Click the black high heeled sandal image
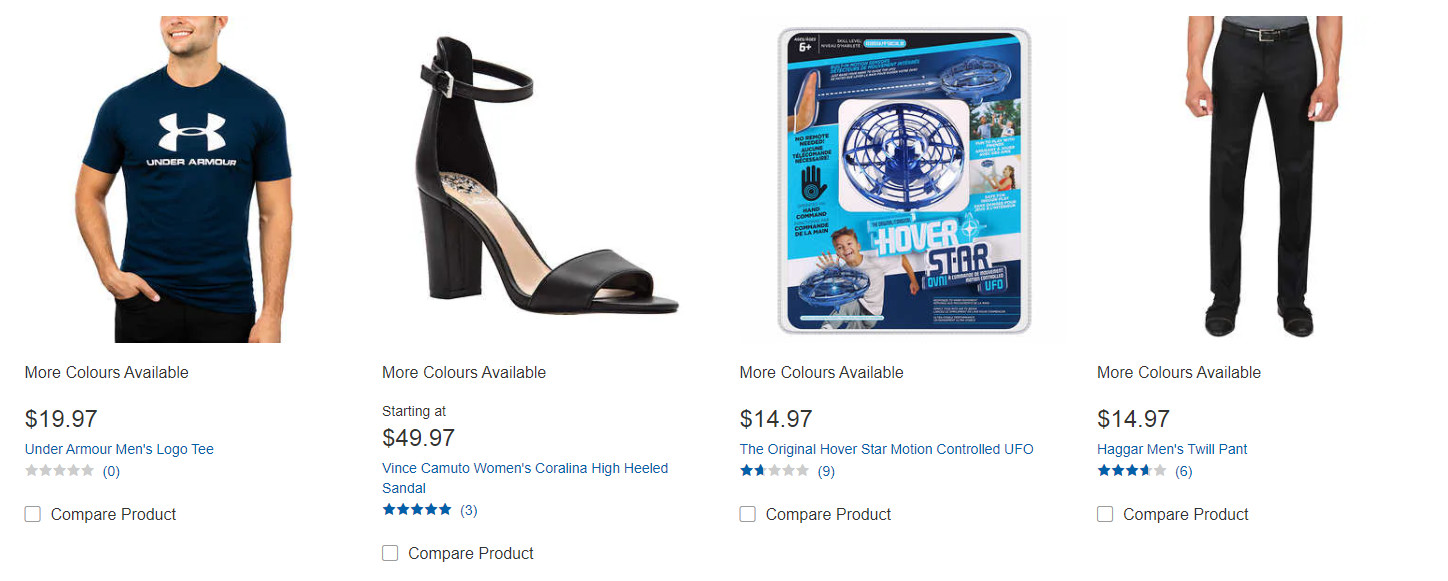The height and width of the screenshot is (581, 1448). pos(540,180)
